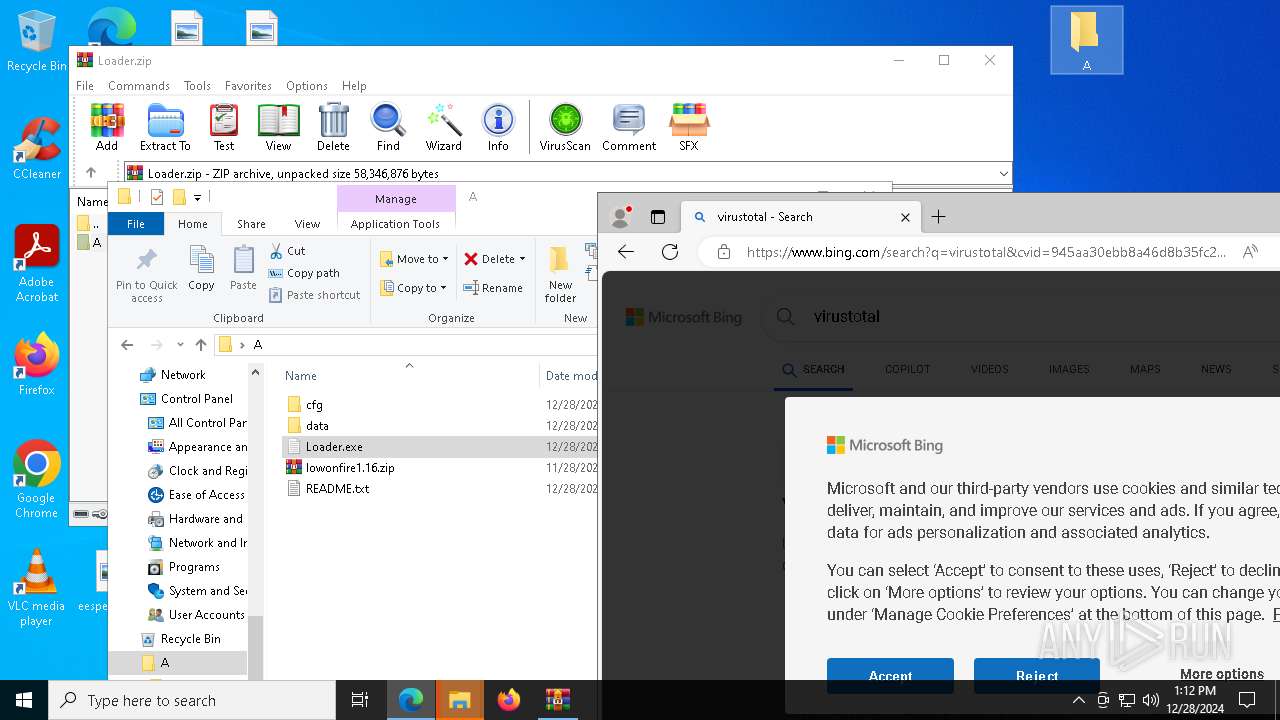1280x720 pixels.
Task: Open the Move to dropdown
Action: click(414, 259)
